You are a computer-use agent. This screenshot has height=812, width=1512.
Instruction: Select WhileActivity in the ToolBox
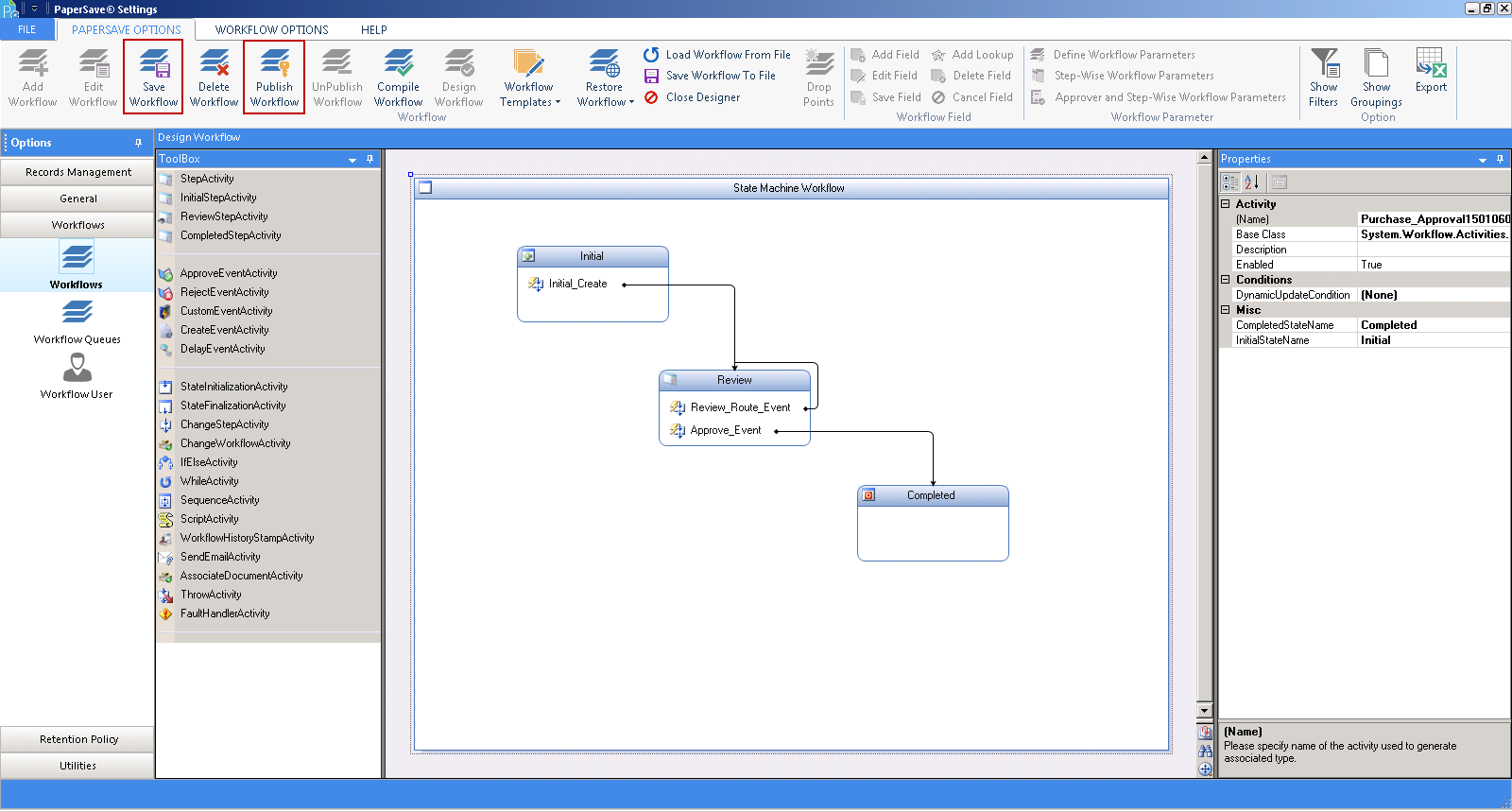pos(210,481)
